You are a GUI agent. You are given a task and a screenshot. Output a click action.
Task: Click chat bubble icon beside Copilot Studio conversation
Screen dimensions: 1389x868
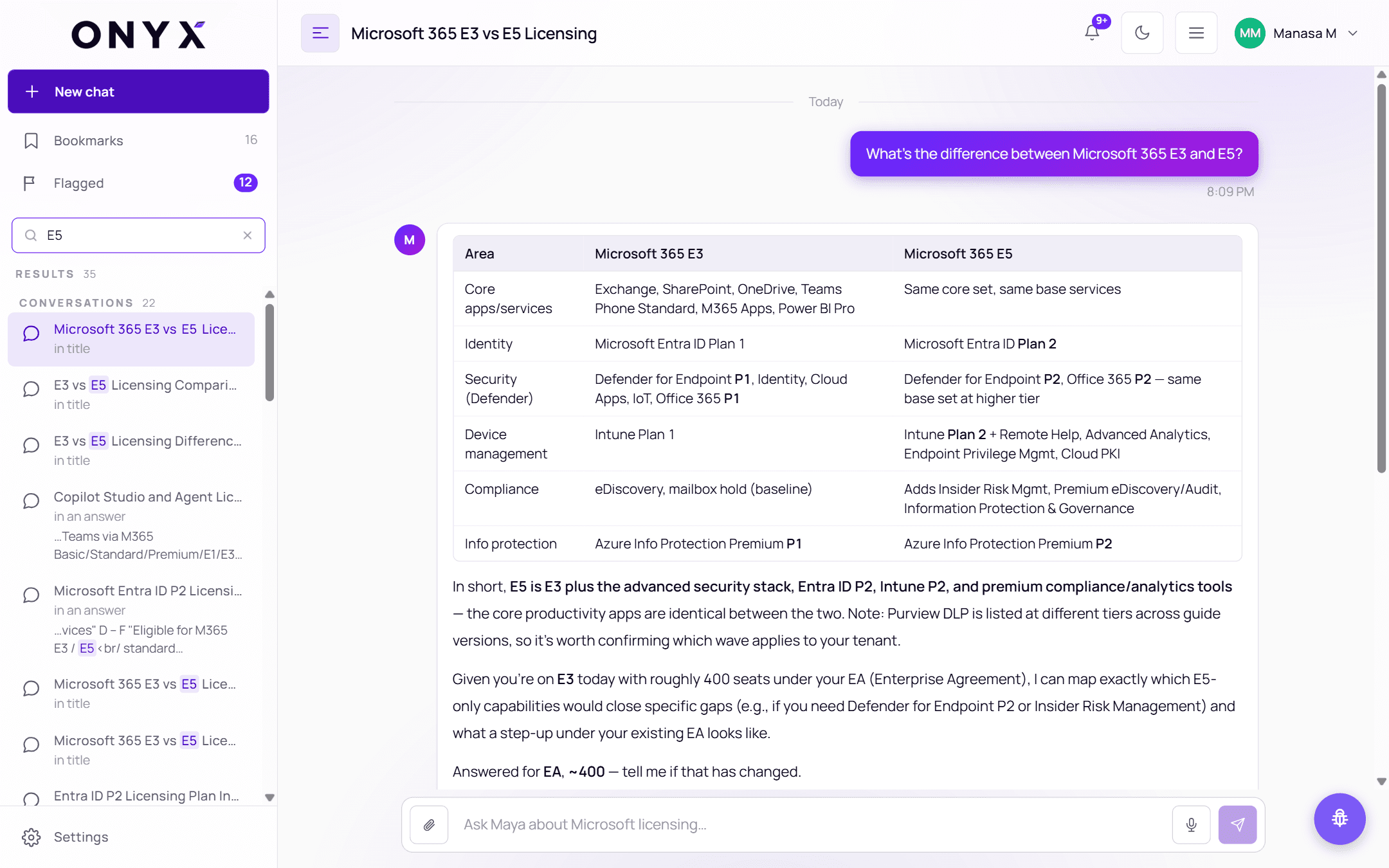[31, 501]
